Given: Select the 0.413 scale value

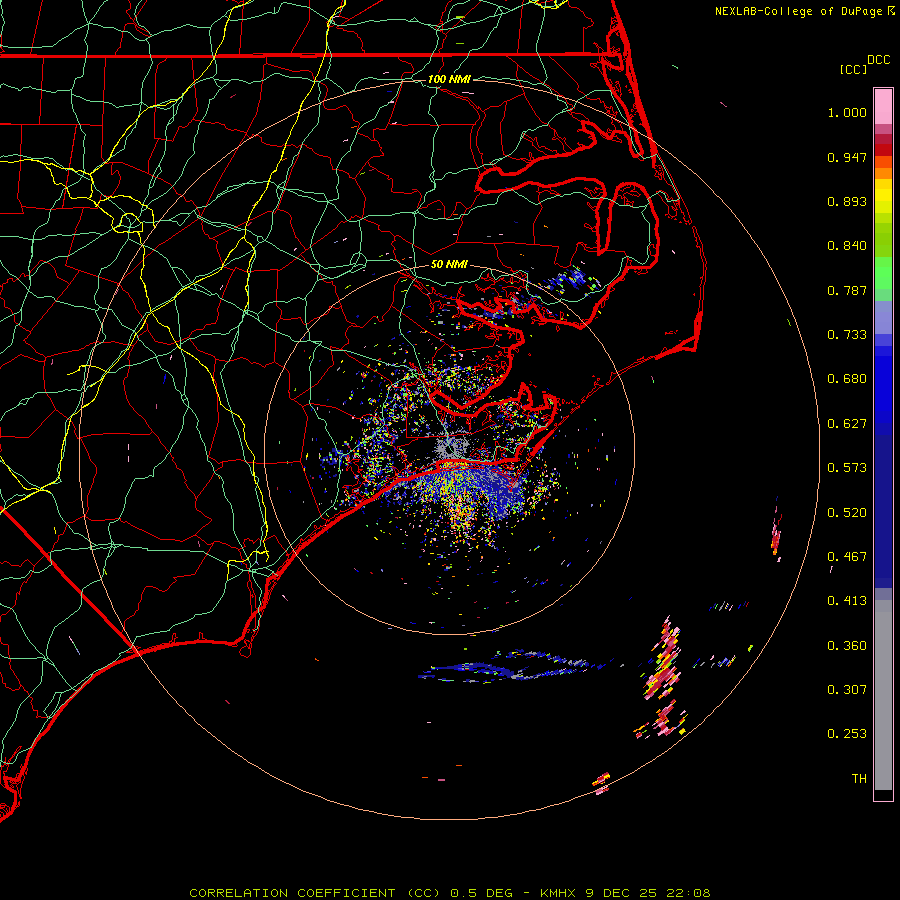Looking at the screenshot, I should pos(847,601).
